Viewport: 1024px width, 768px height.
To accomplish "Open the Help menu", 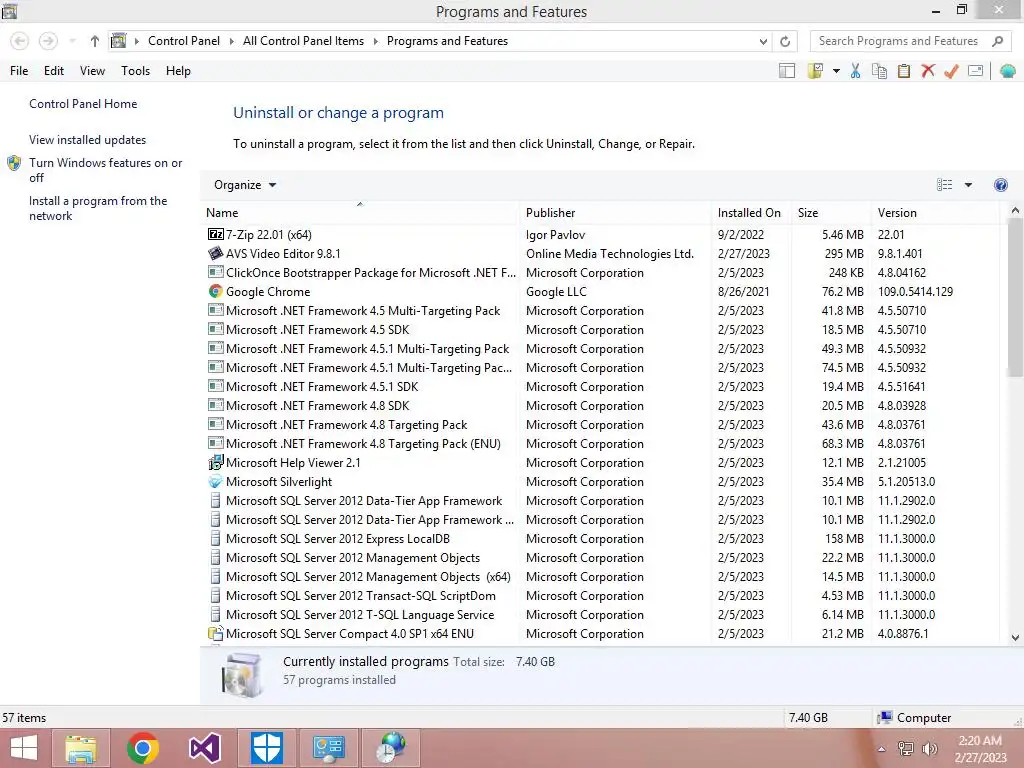I will [x=178, y=71].
